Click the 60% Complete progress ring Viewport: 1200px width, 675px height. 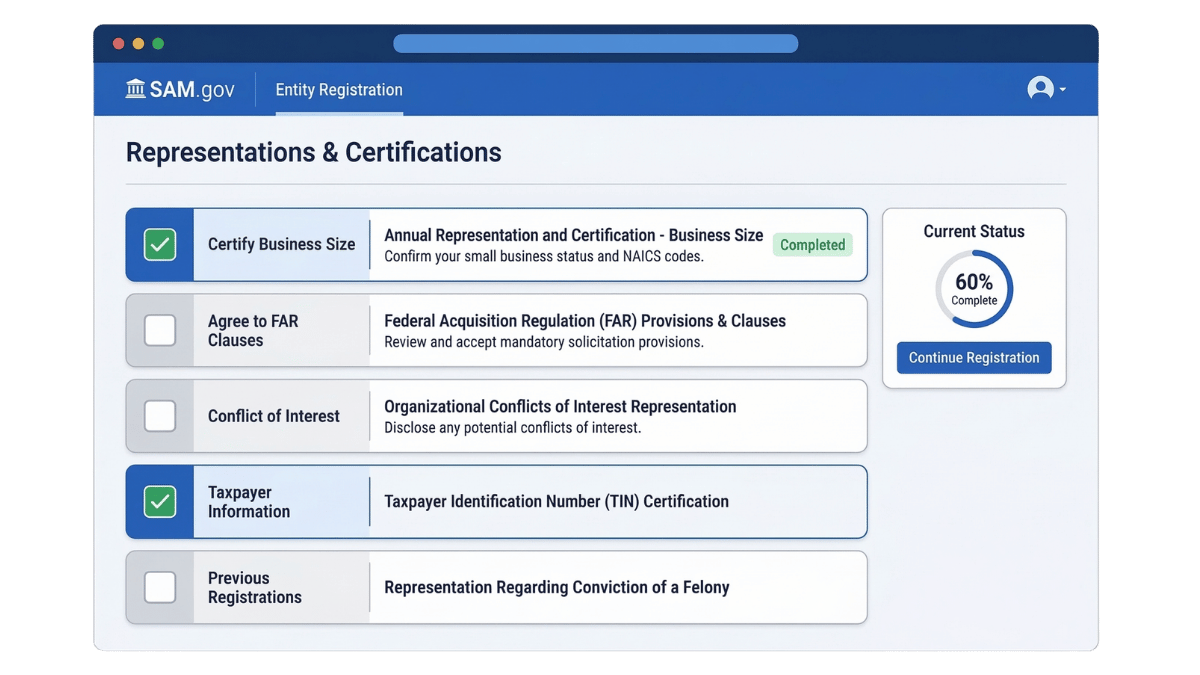pyautogui.click(x=973, y=288)
